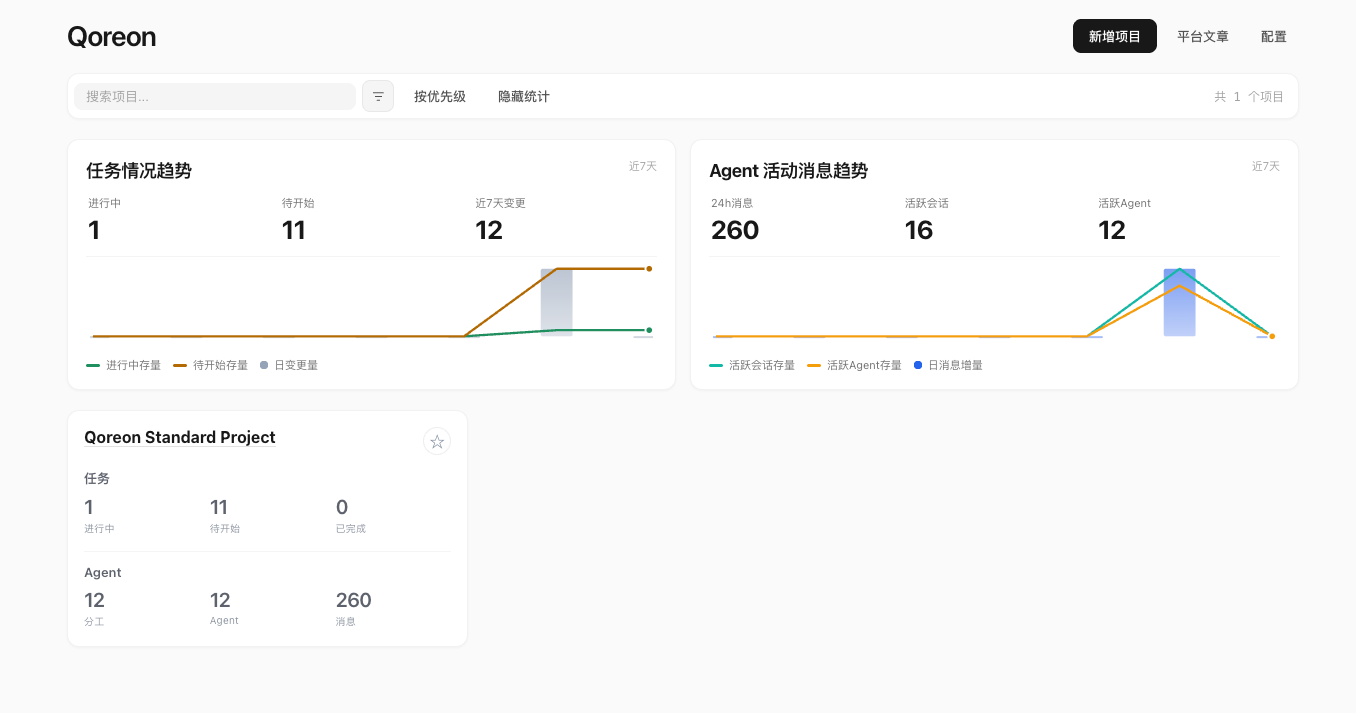This screenshot has height=713, width=1356.
Task: Toggle the 进行中存量 legend item
Action: point(124,365)
